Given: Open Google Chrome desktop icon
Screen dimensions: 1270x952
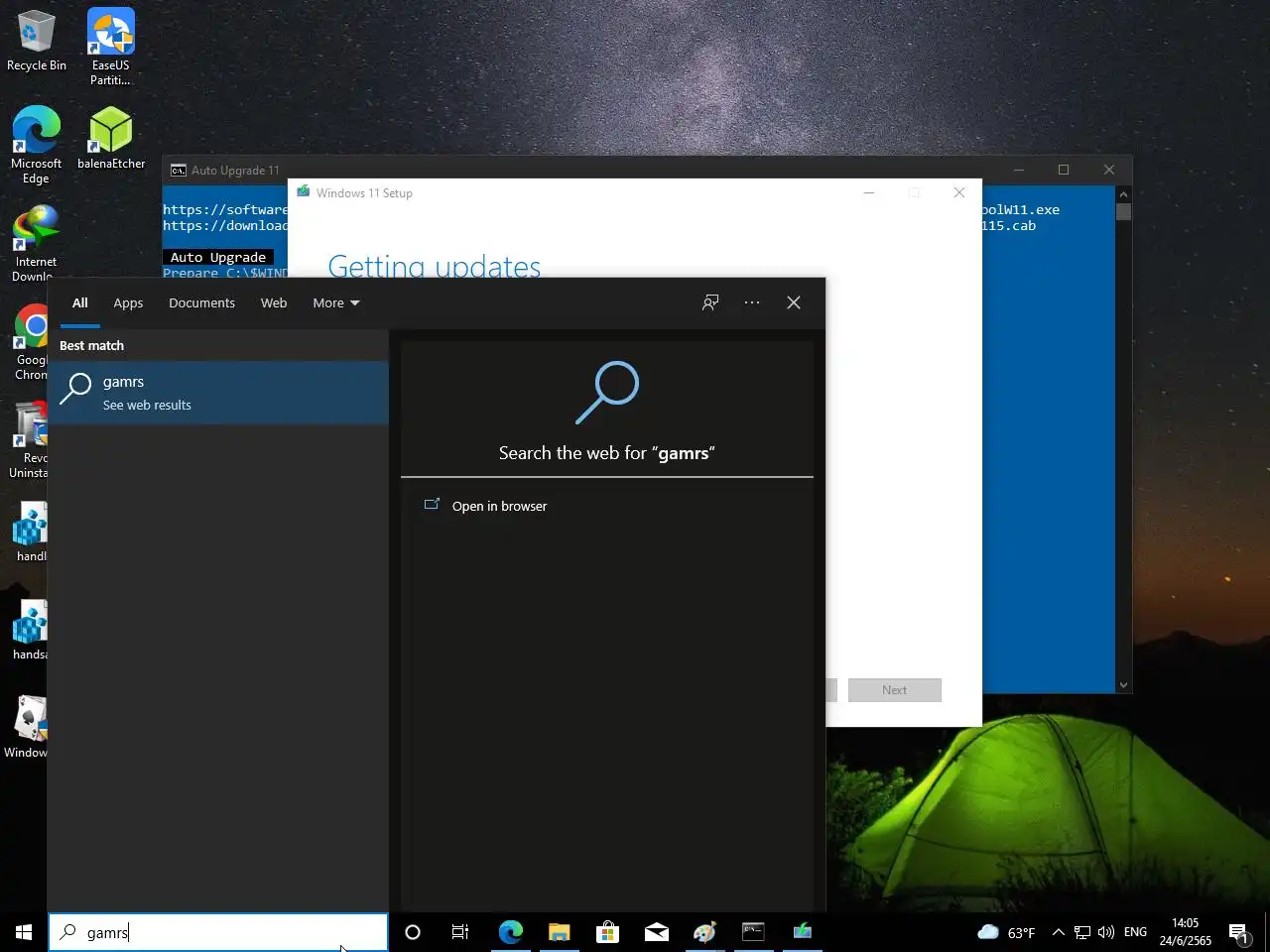Looking at the screenshot, I should [x=32, y=342].
